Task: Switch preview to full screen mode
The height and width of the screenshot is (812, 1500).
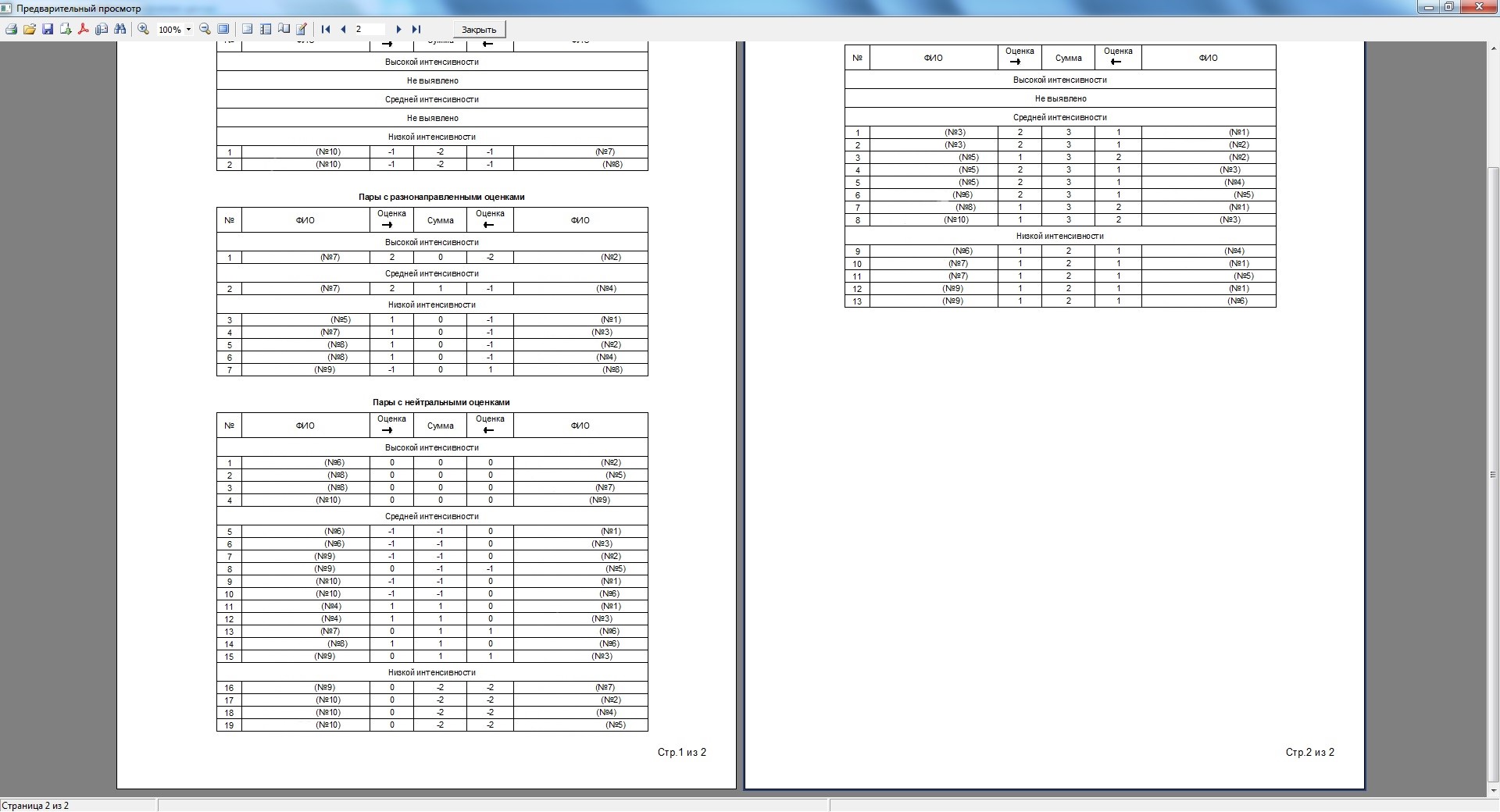Action: click(223, 30)
